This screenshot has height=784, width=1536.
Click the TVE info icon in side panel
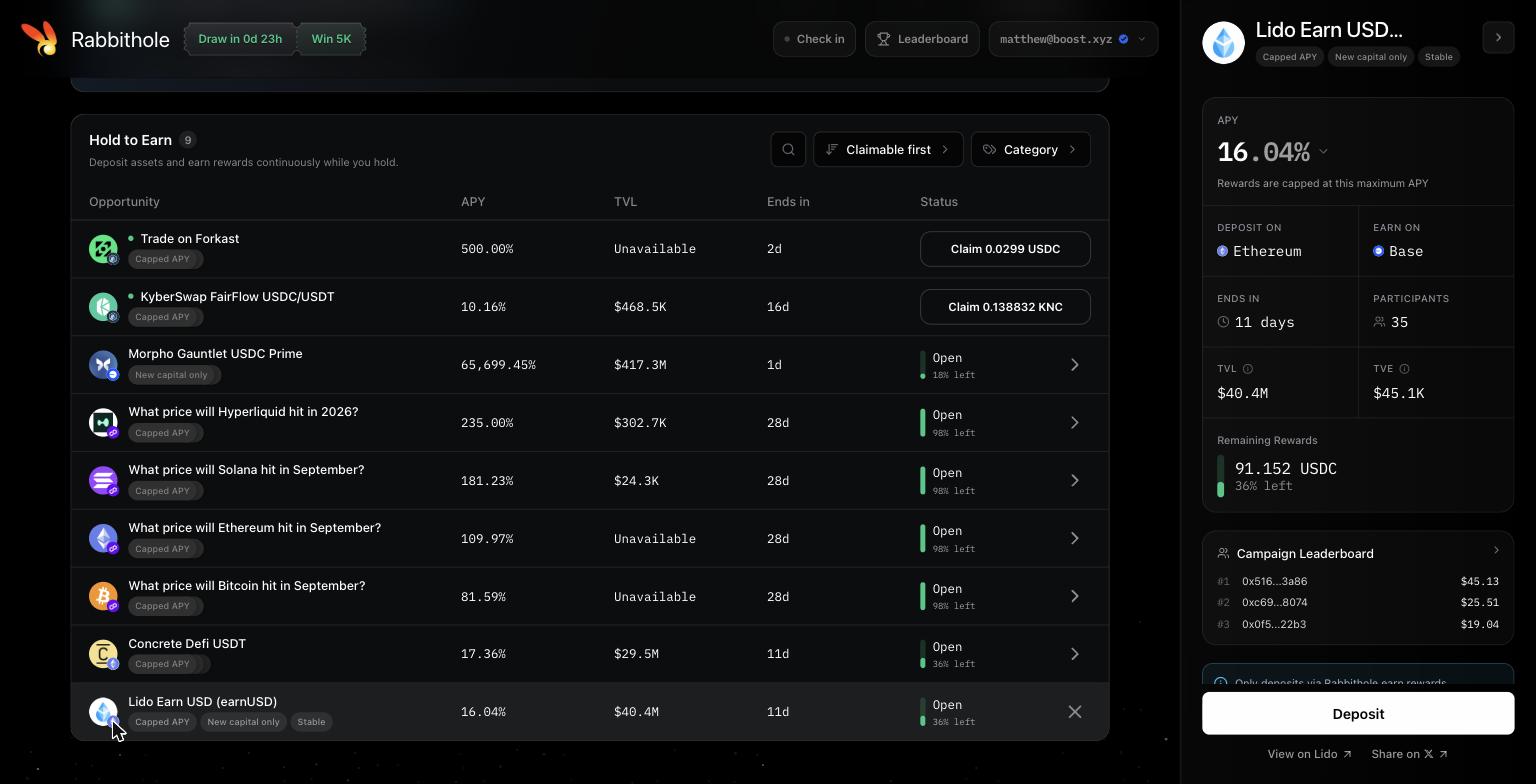1404,369
